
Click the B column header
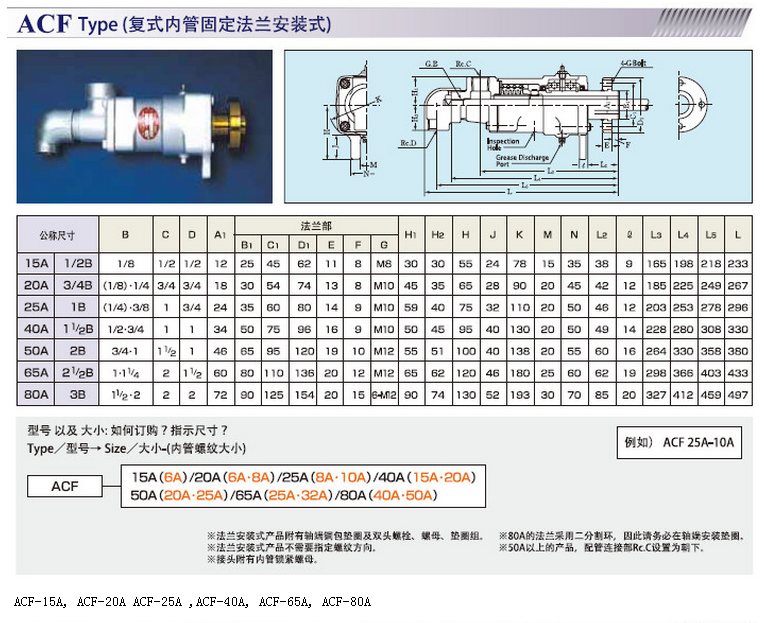pos(126,235)
